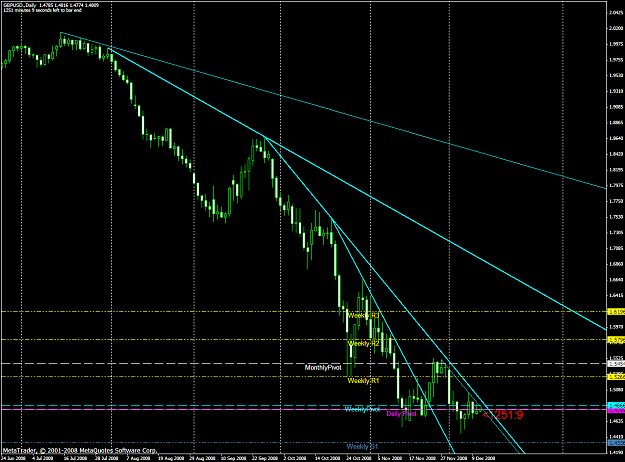Click the "9 Dec 2008" date on time axis
Image resolution: width=625 pixels, height=462 pixels.
click(x=483, y=458)
